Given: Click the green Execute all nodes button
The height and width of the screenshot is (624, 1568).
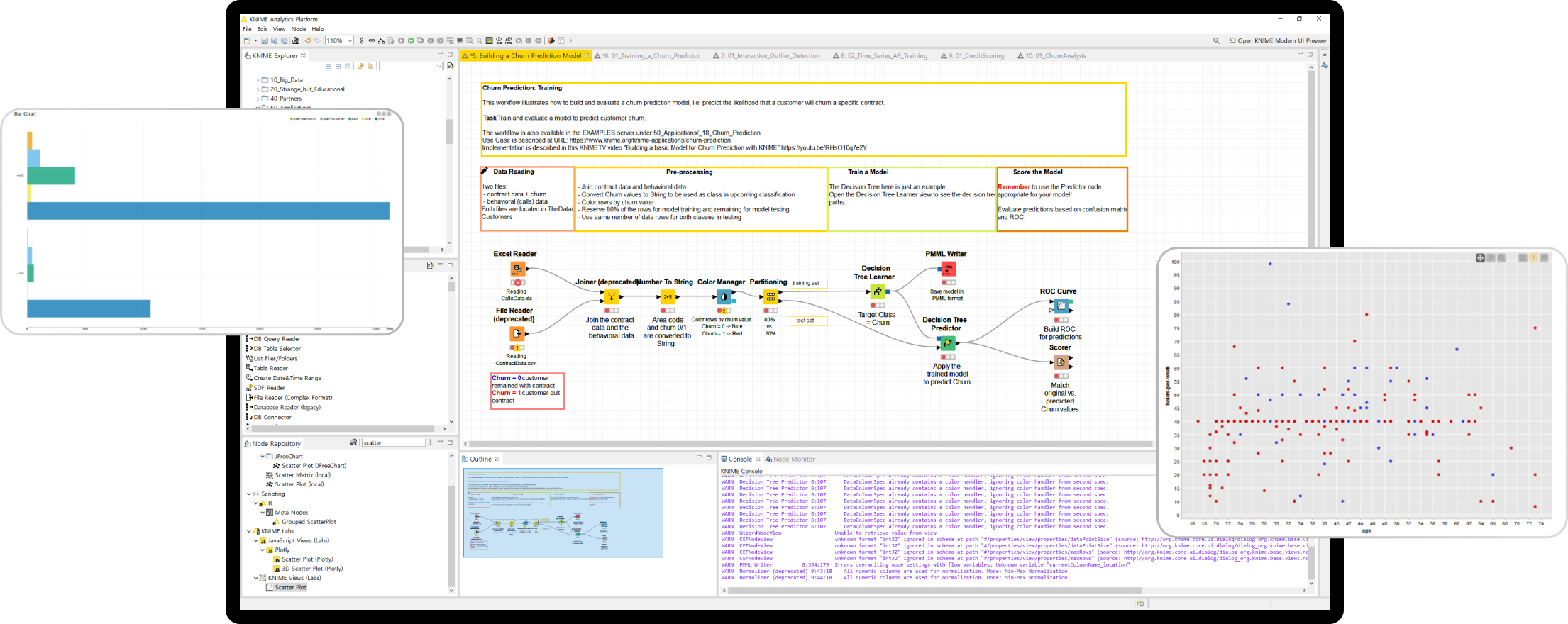Looking at the screenshot, I should click(x=411, y=40).
